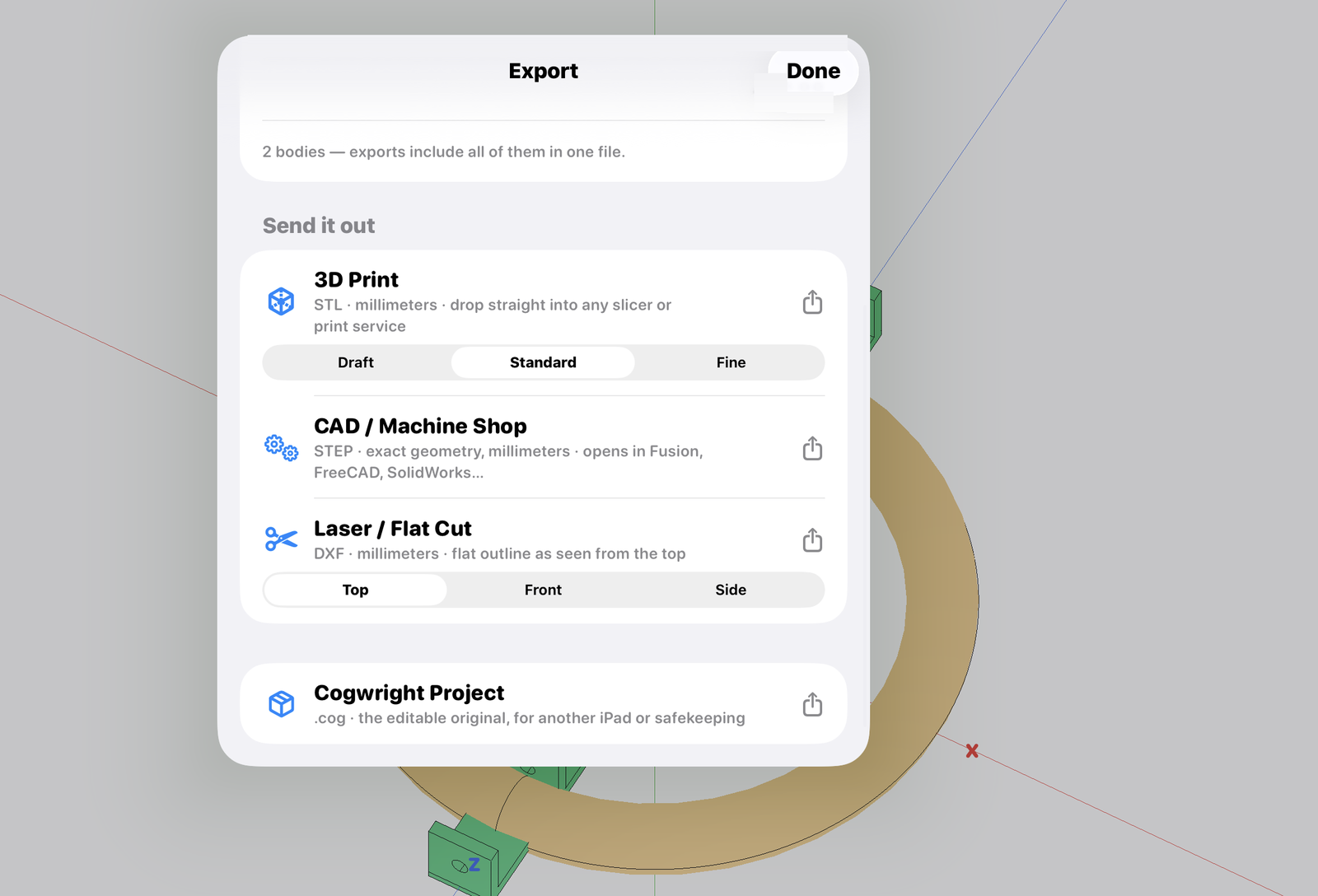
Task: Click the '2 bodies' info text
Action: (x=443, y=152)
